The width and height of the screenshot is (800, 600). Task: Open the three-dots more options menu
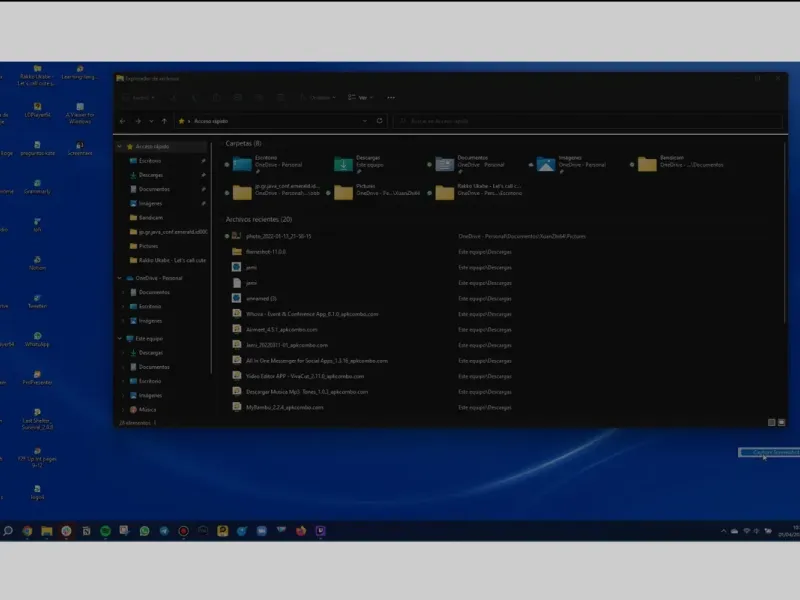click(x=391, y=98)
